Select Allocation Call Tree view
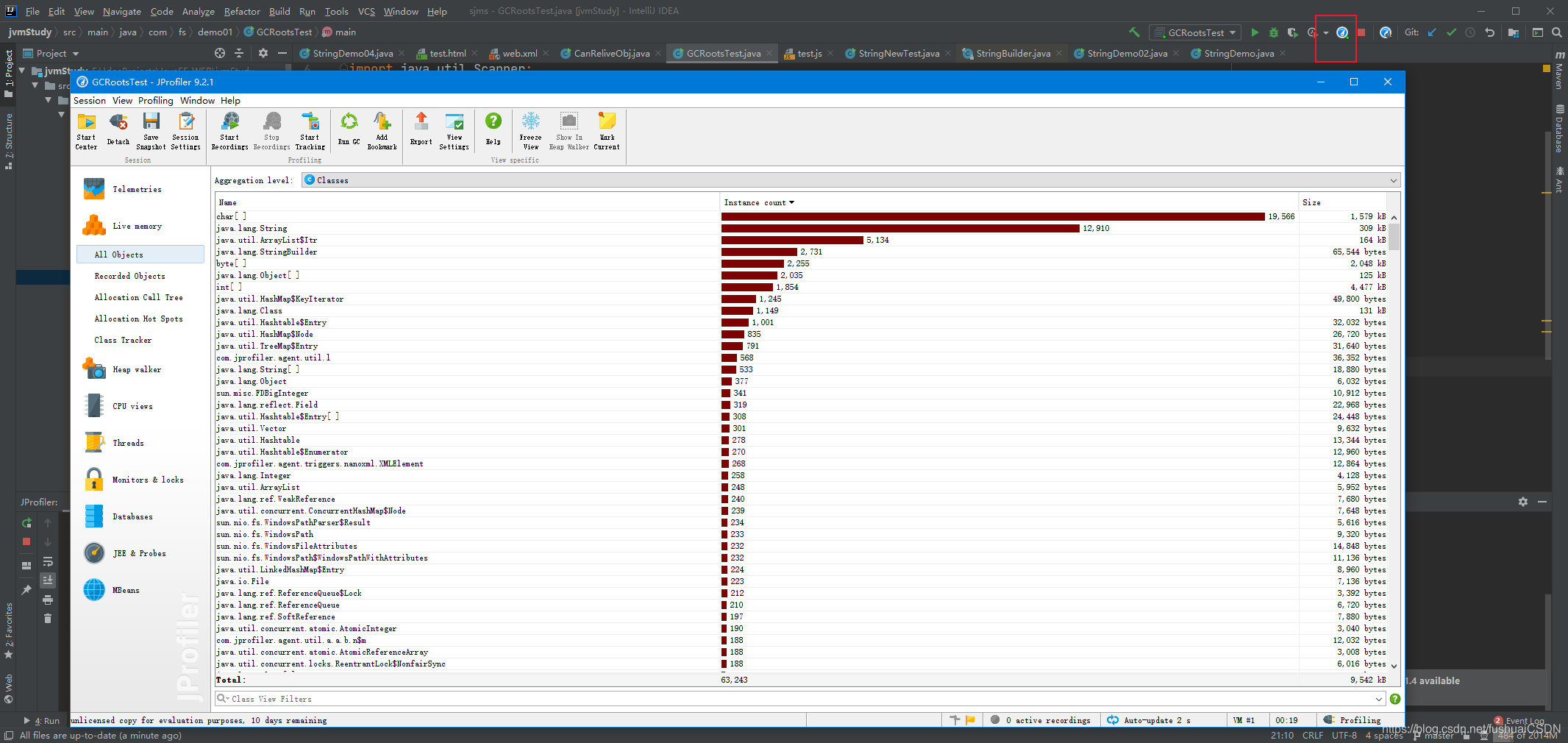The width and height of the screenshot is (1568, 743). tap(138, 297)
